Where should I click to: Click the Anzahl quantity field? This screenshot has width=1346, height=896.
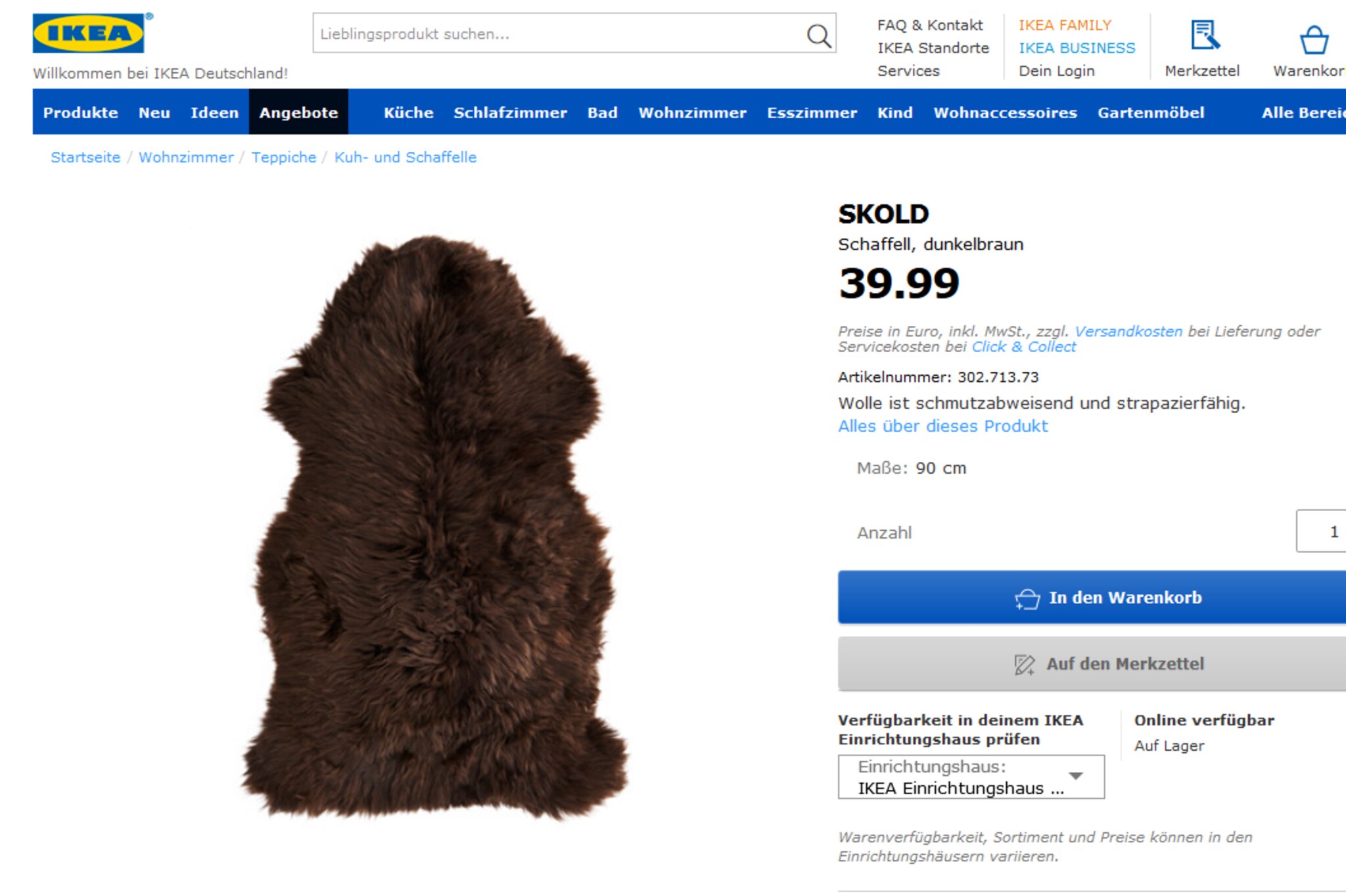(1322, 531)
